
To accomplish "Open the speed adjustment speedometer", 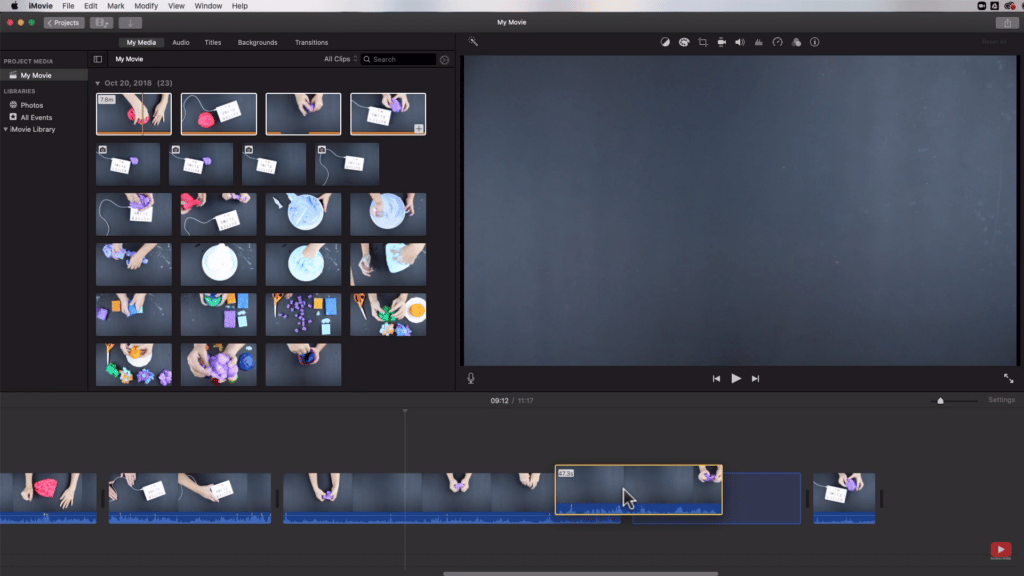I will (777, 42).
